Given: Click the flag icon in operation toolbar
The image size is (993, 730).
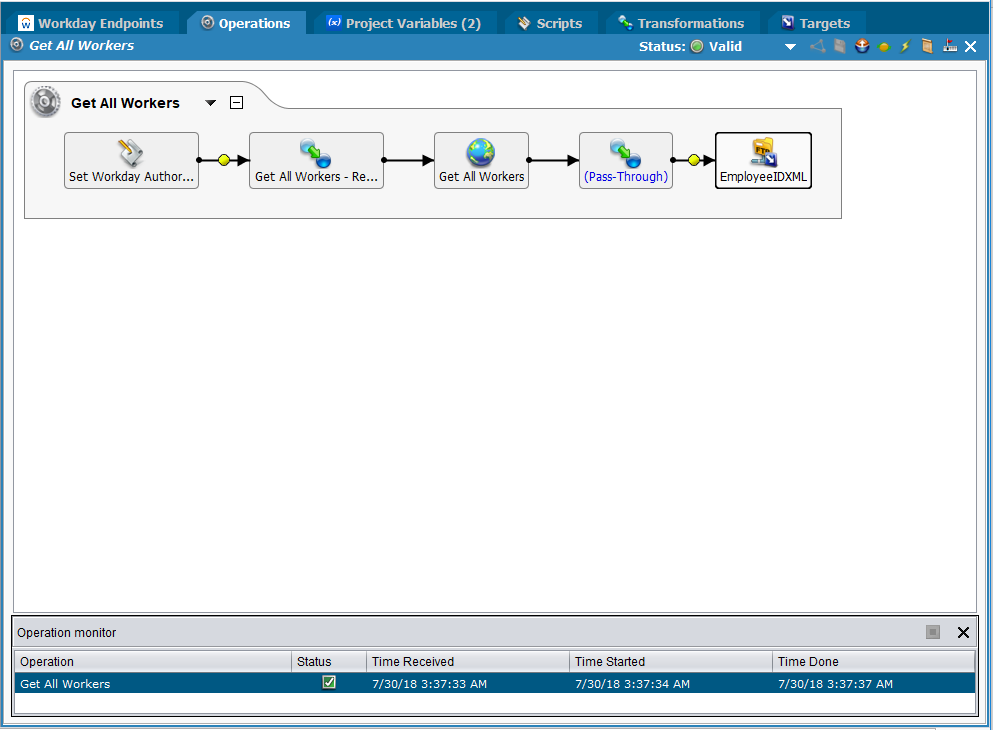Looking at the screenshot, I should point(949,46).
